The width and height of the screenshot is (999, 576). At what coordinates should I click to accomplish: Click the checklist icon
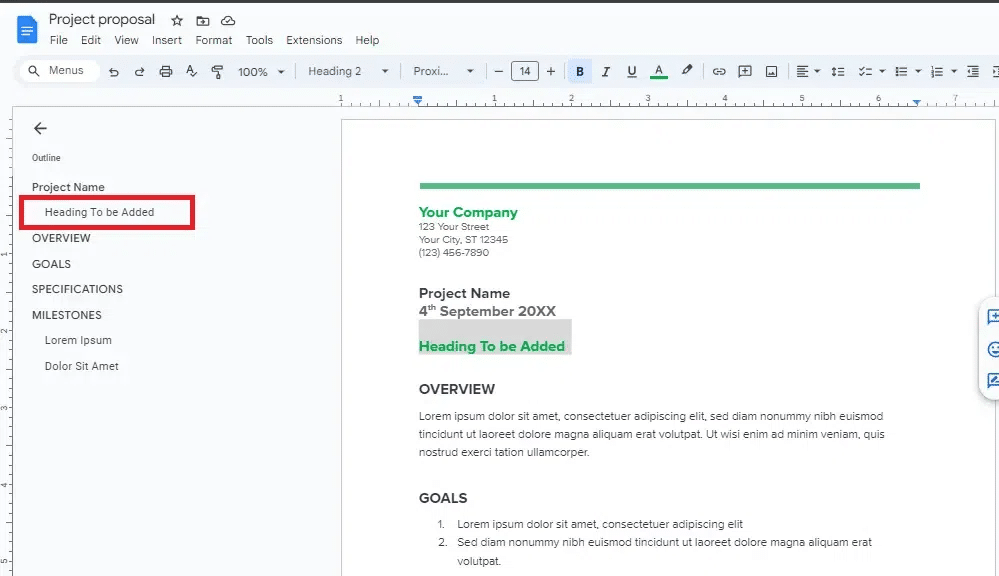(865, 71)
